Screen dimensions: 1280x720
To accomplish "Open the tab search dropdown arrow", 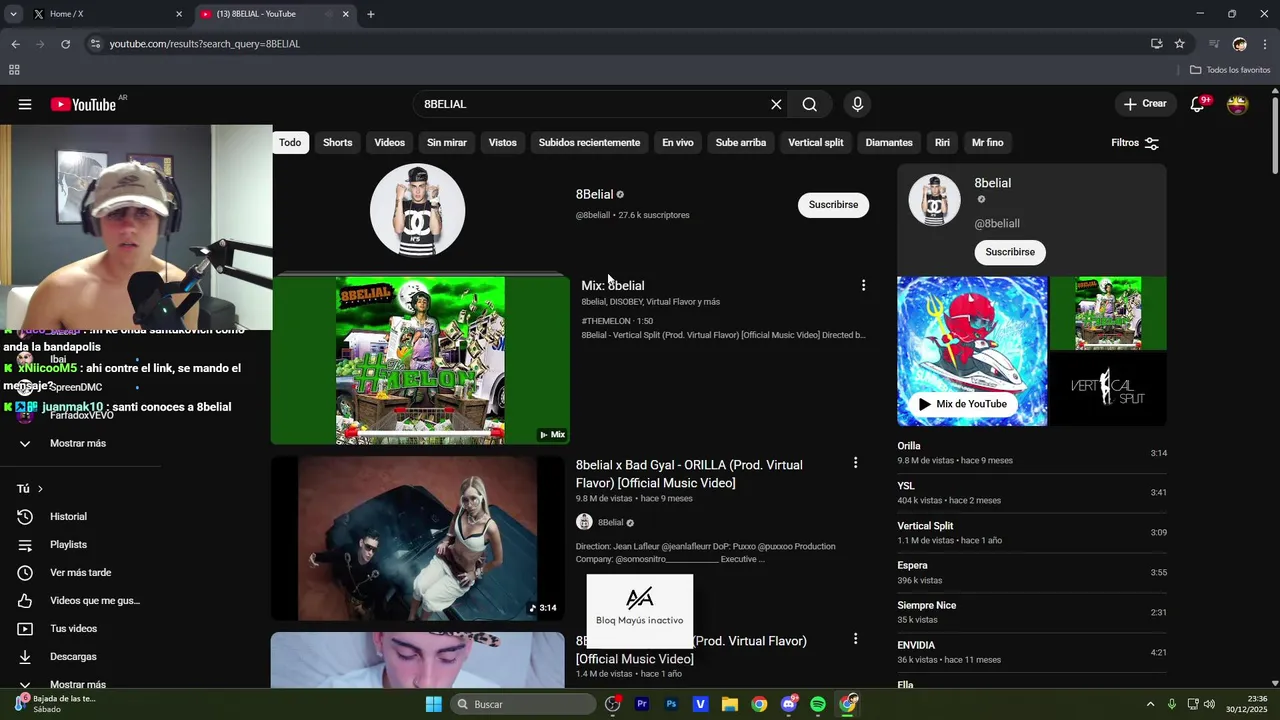I will pos(13,14).
